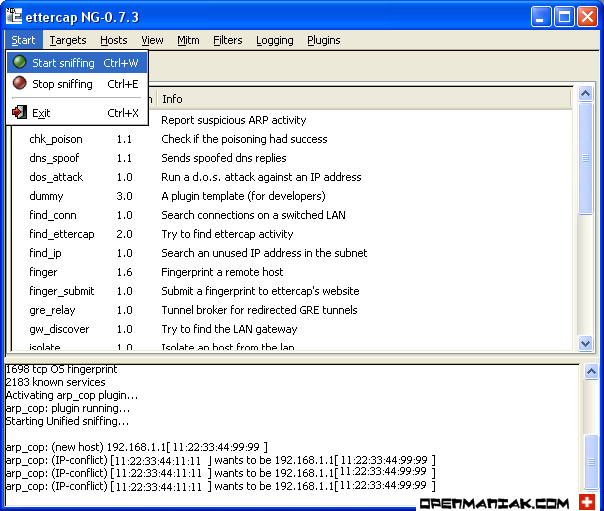Open the Targets menu
Viewport: 604px width, 511px height.
[x=68, y=40]
